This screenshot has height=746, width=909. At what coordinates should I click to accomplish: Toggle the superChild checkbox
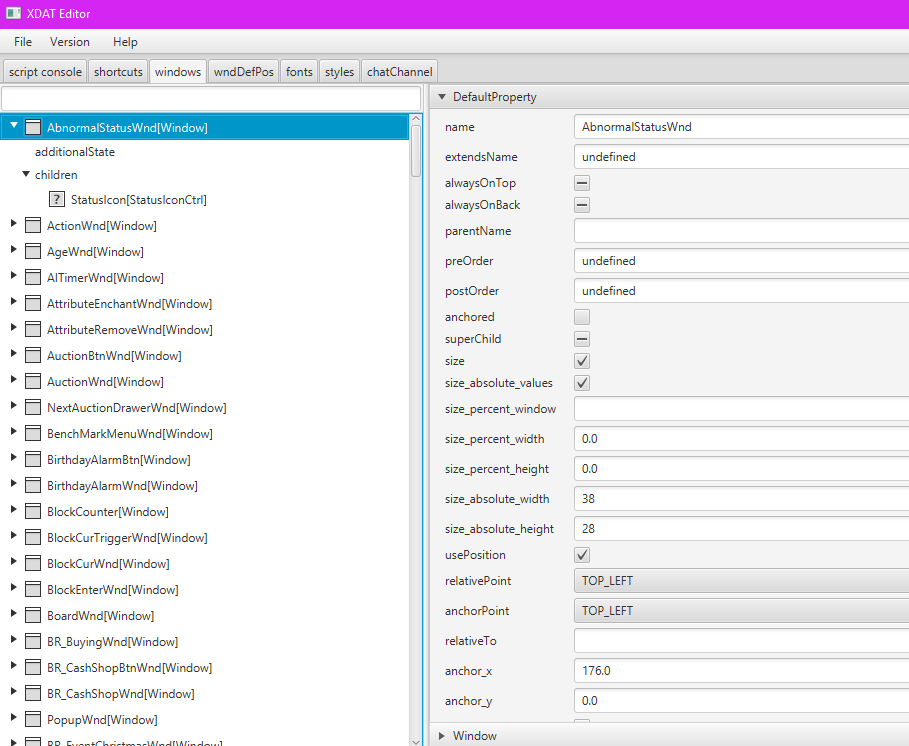pos(582,339)
